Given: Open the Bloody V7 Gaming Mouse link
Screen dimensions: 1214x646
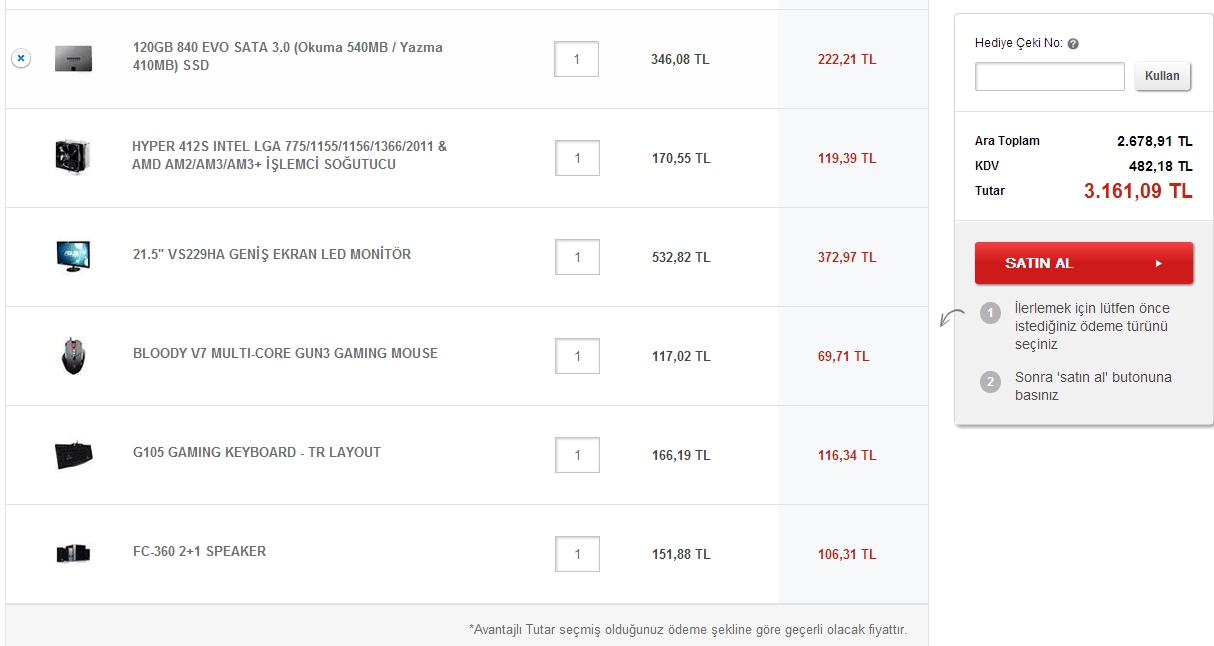Looking at the screenshot, I should pos(285,353).
